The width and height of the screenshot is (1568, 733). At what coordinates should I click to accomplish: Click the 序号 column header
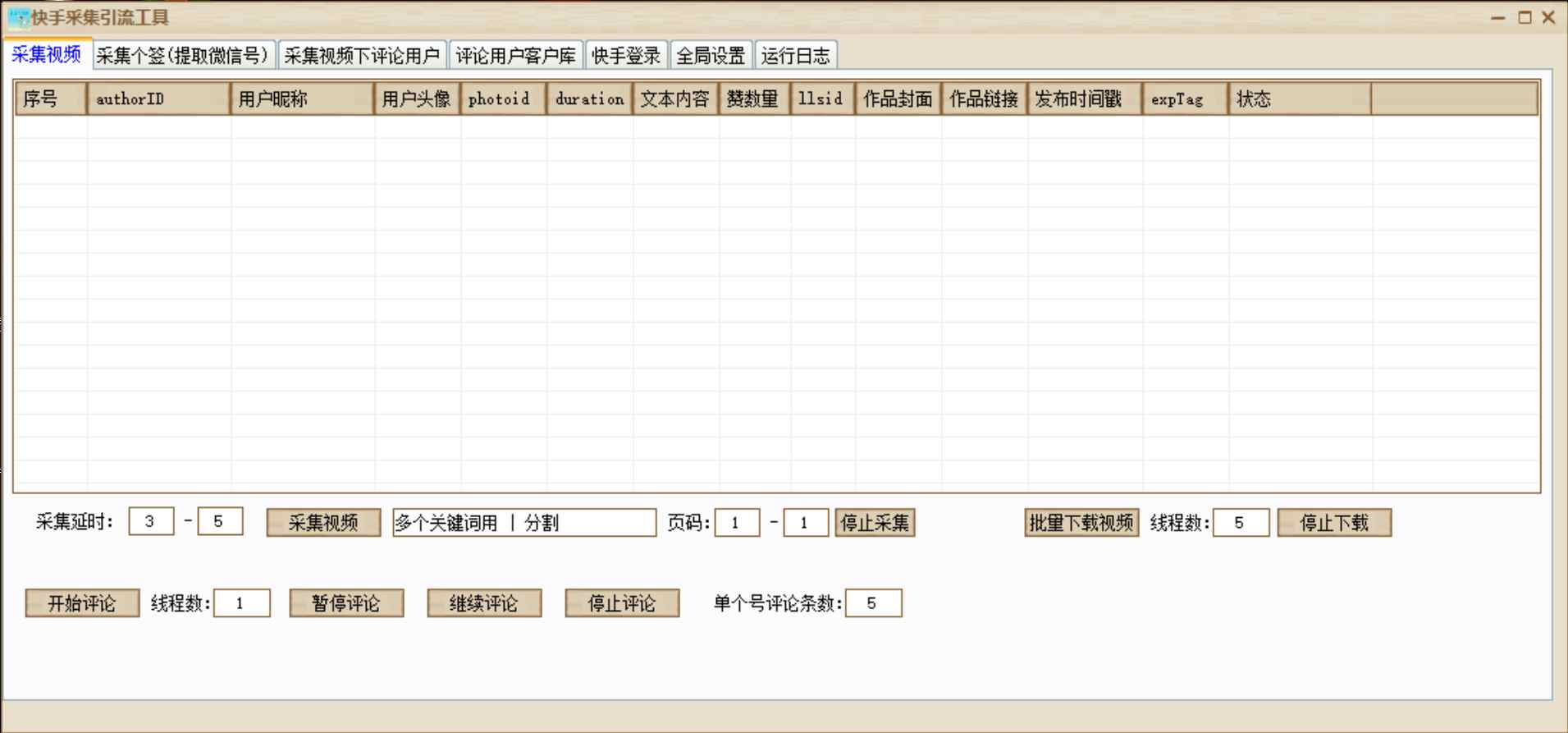point(51,98)
